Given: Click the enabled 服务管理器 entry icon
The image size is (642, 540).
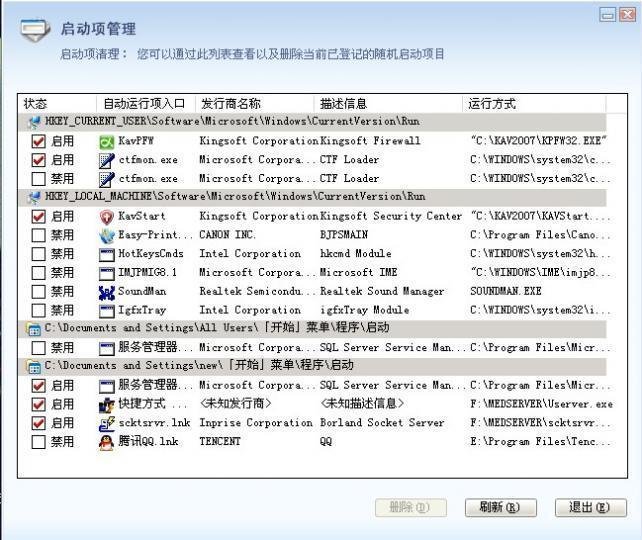Looking at the screenshot, I should [x=106, y=386].
